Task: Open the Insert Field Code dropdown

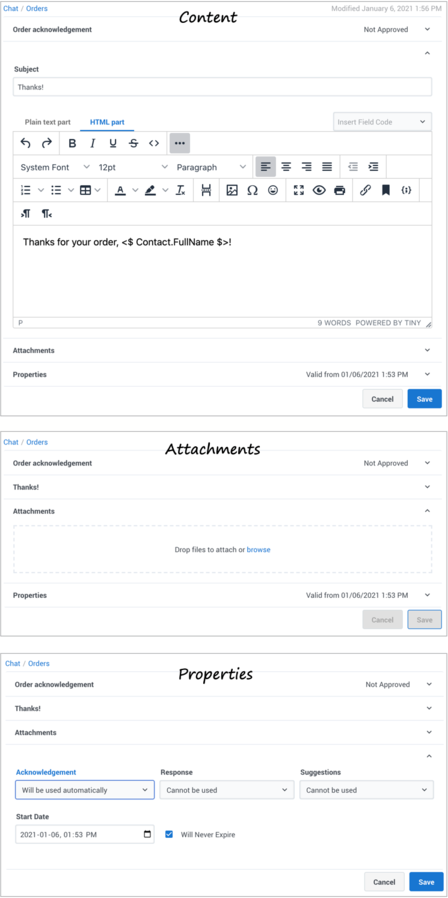Action: point(382,122)
